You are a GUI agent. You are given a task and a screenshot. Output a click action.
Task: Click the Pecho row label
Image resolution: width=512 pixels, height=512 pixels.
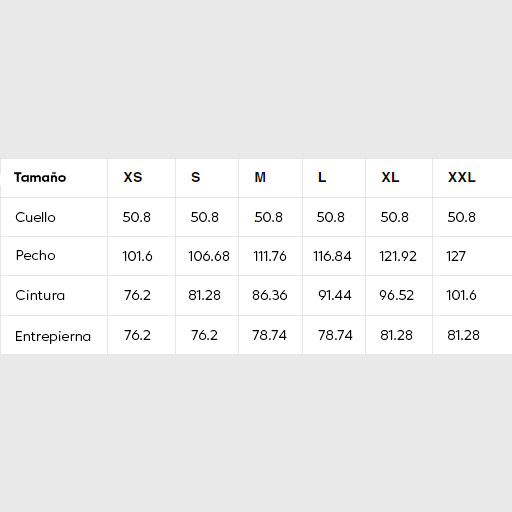tap(35, 256)
